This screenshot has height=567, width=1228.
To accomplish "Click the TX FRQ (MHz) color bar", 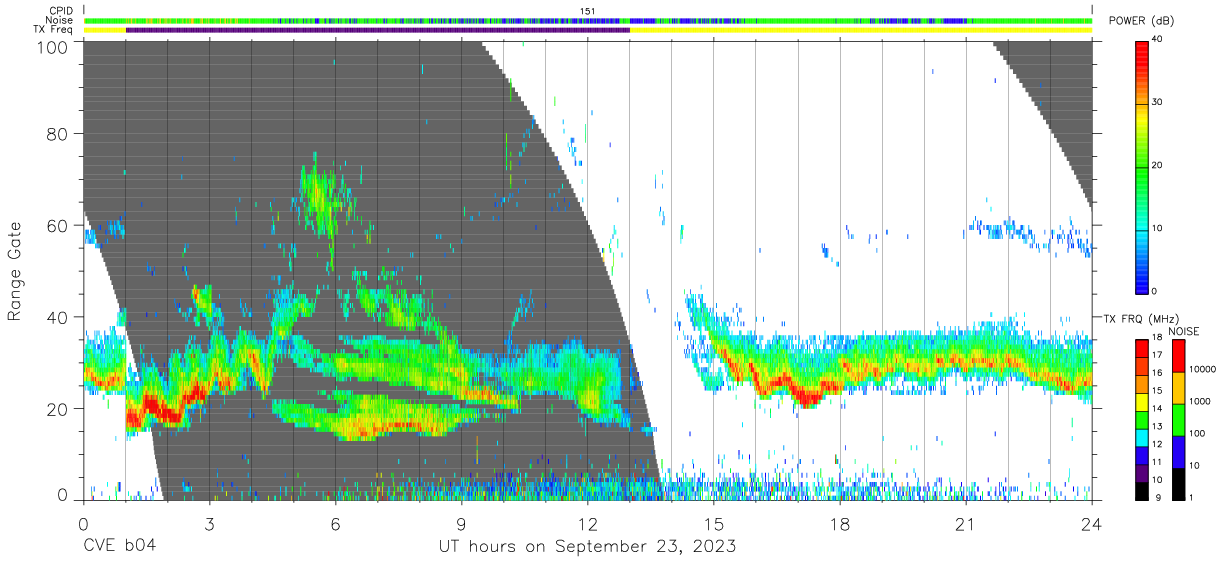I will [1142, 419].
